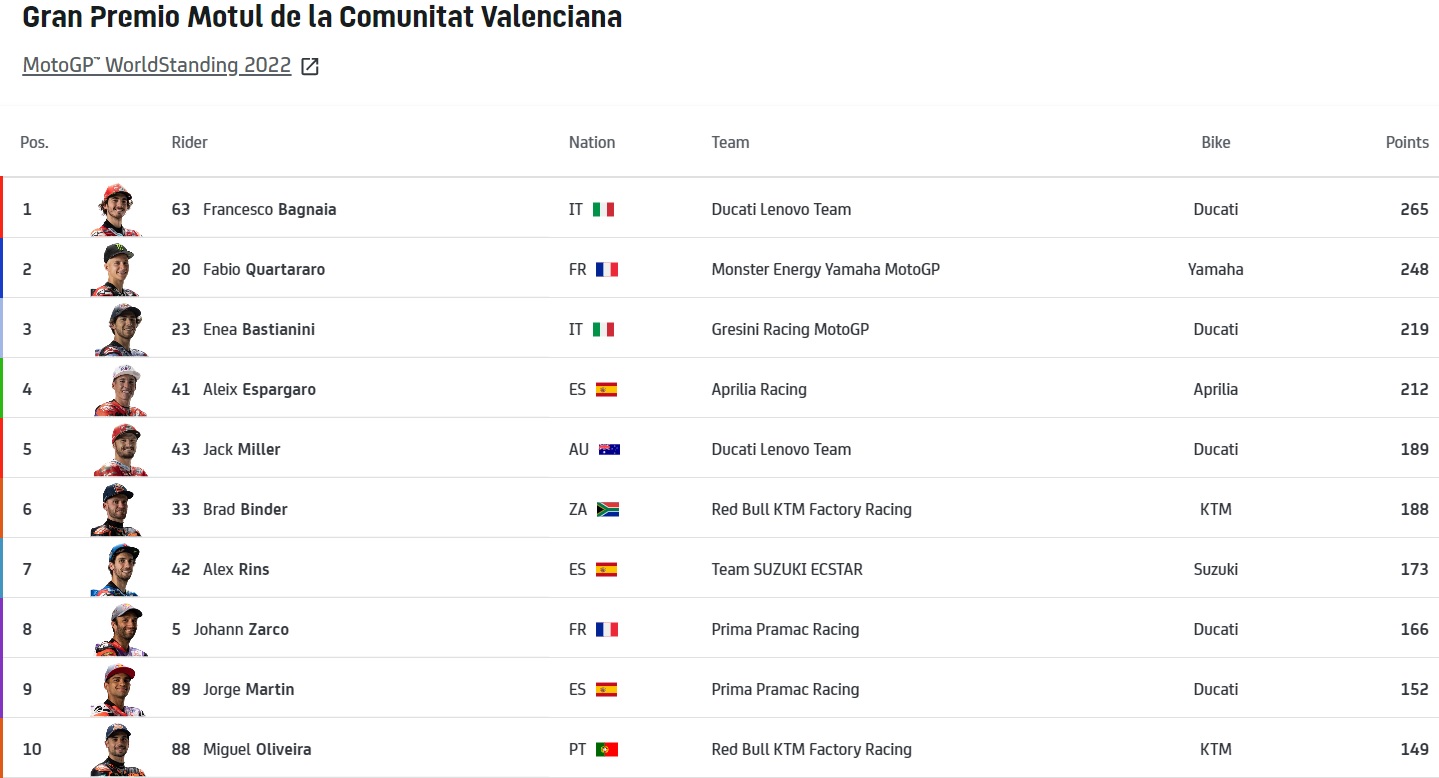The image size is (1439, 778).
Task: Select Alex Rins' rider photo
Action: [x=118, y=569]
